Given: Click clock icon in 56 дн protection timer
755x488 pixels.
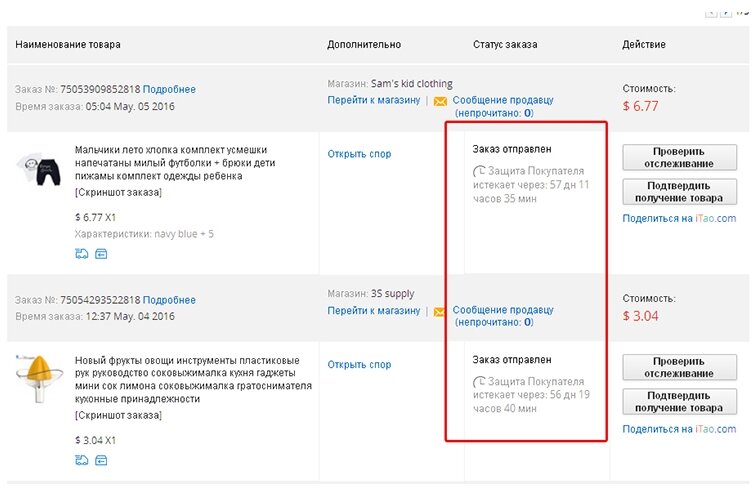Looking at the screenshot, I should (x=479, y=382).
